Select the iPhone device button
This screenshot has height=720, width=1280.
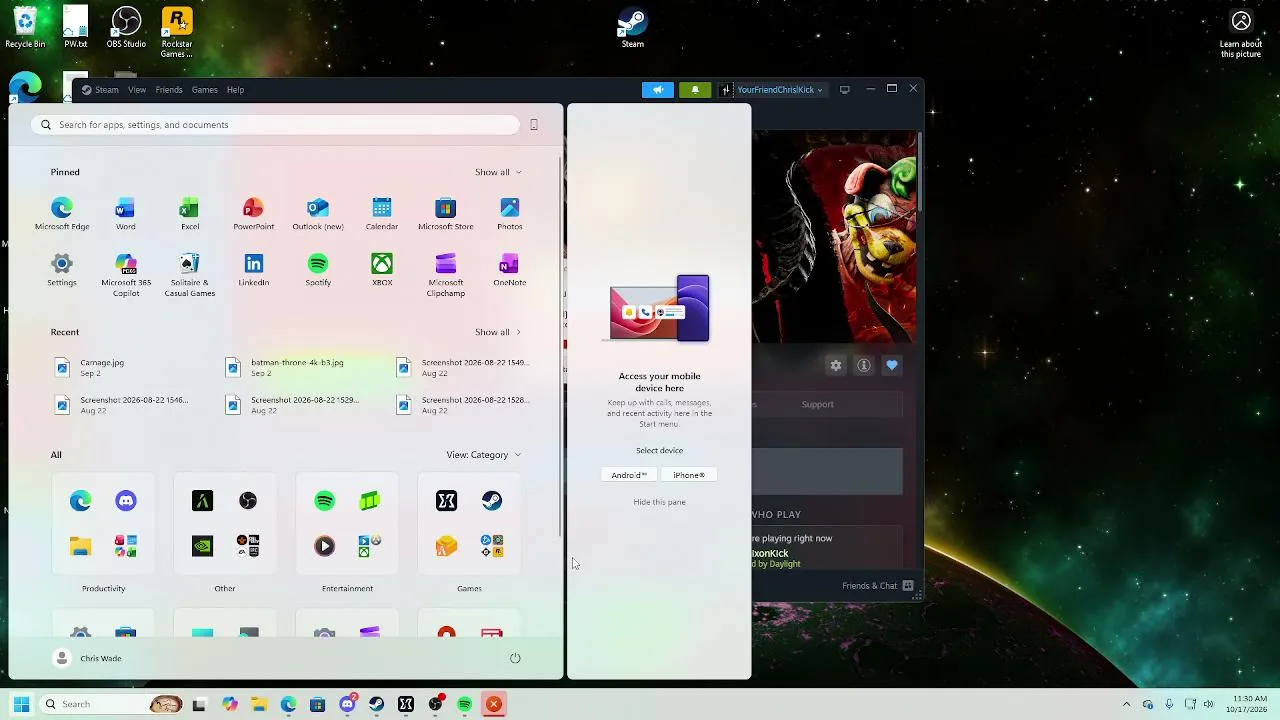[689, 475]
